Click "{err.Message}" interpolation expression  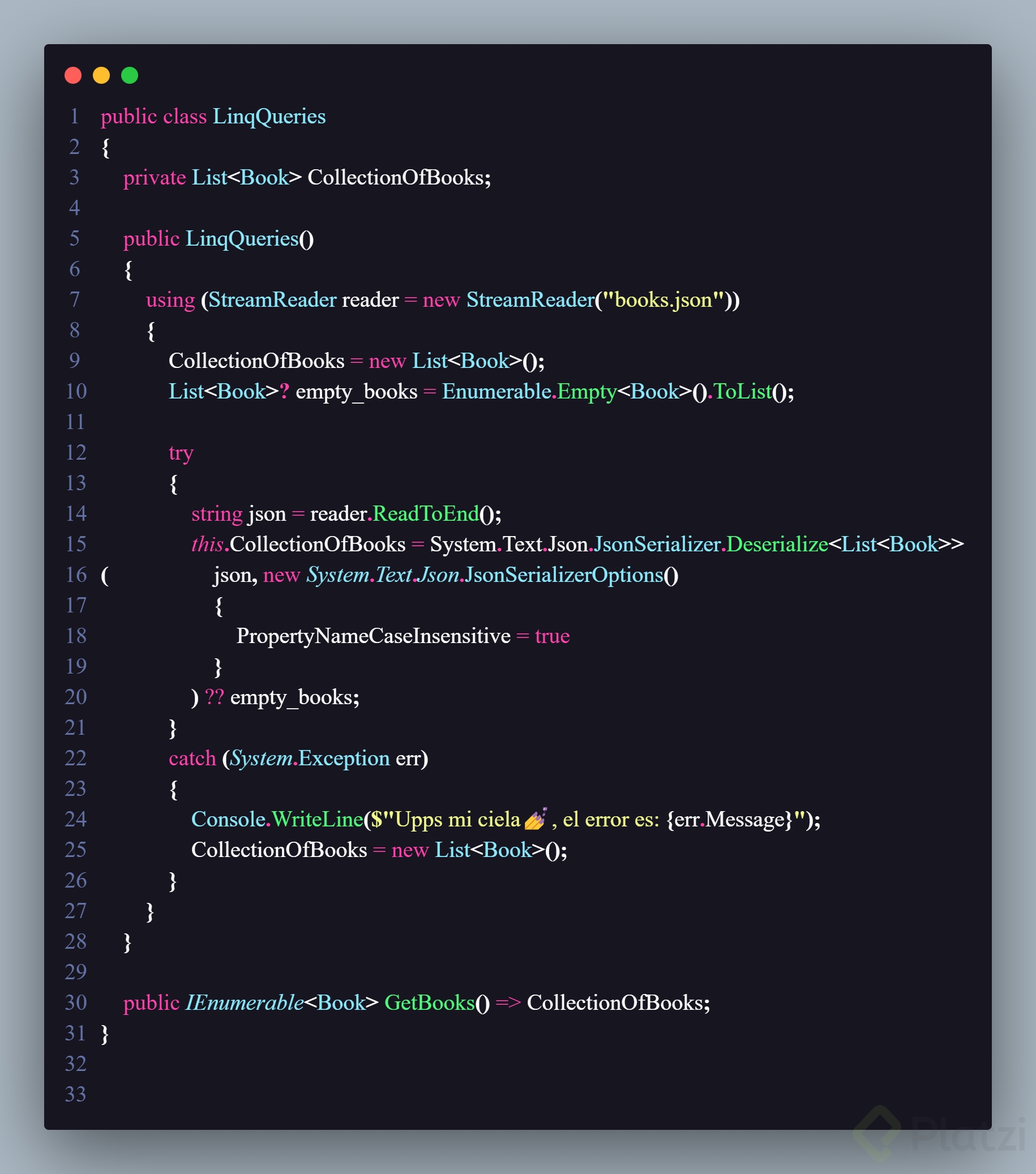click(729, 820)
